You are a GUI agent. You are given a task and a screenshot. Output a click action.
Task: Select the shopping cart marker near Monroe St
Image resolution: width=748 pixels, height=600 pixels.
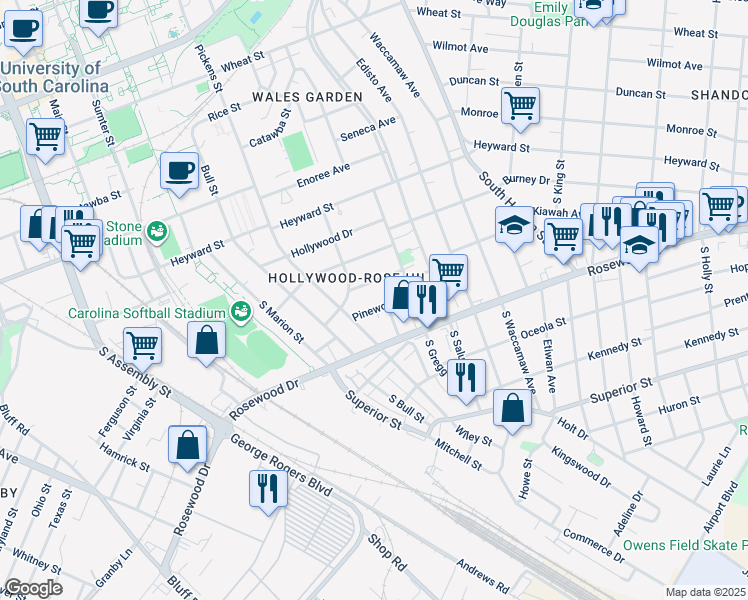520,105
